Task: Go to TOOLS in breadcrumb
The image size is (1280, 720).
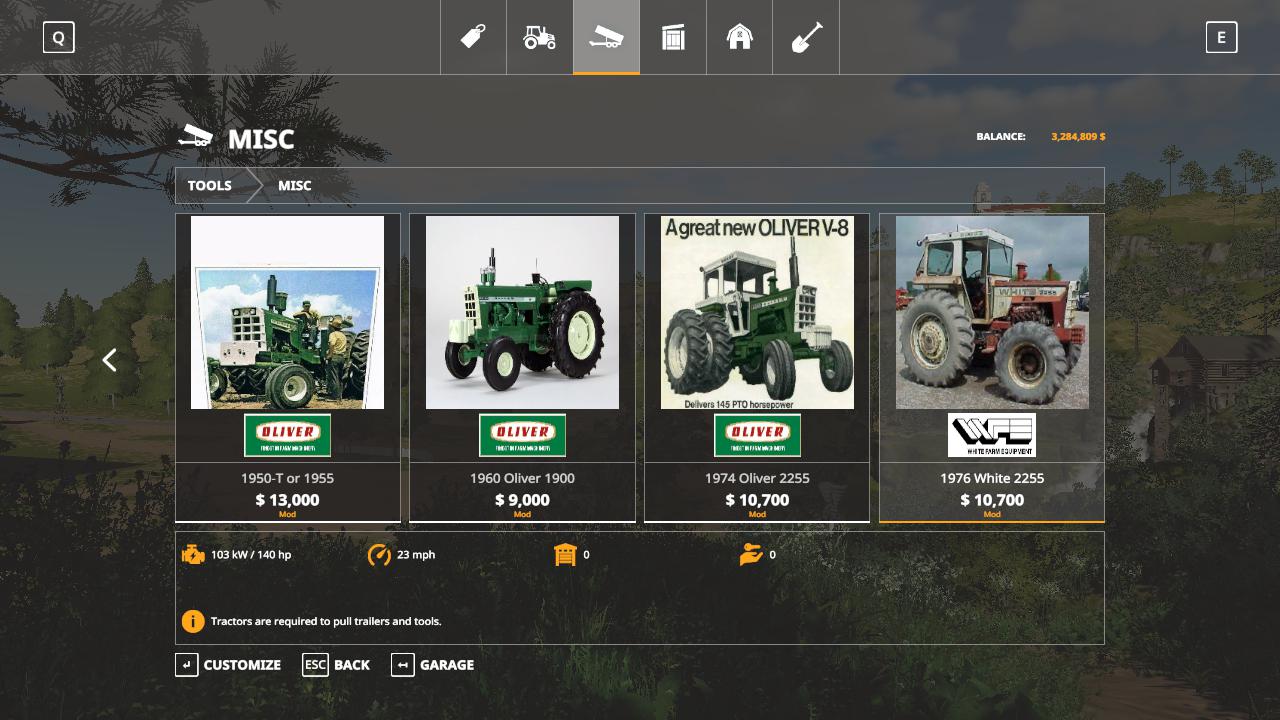Action: click(210, 186)
